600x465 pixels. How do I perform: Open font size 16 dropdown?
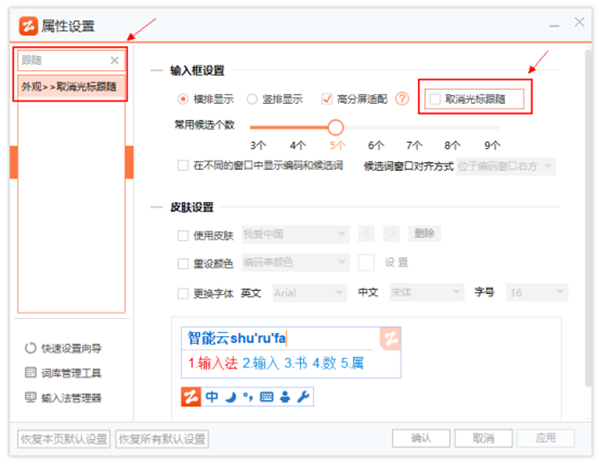click(x=537, y=293)
